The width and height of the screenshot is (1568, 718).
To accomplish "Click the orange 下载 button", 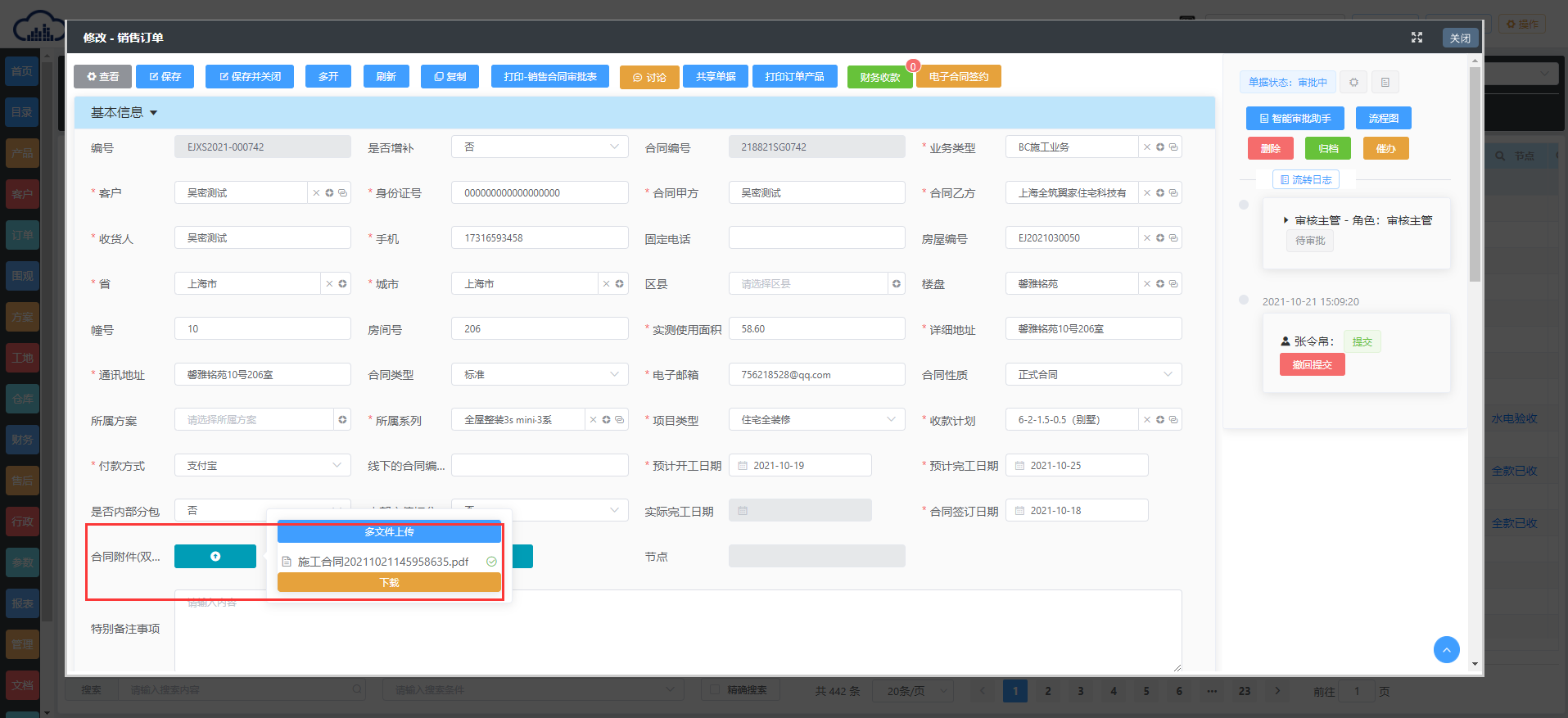I will click(x=389, y=583).
